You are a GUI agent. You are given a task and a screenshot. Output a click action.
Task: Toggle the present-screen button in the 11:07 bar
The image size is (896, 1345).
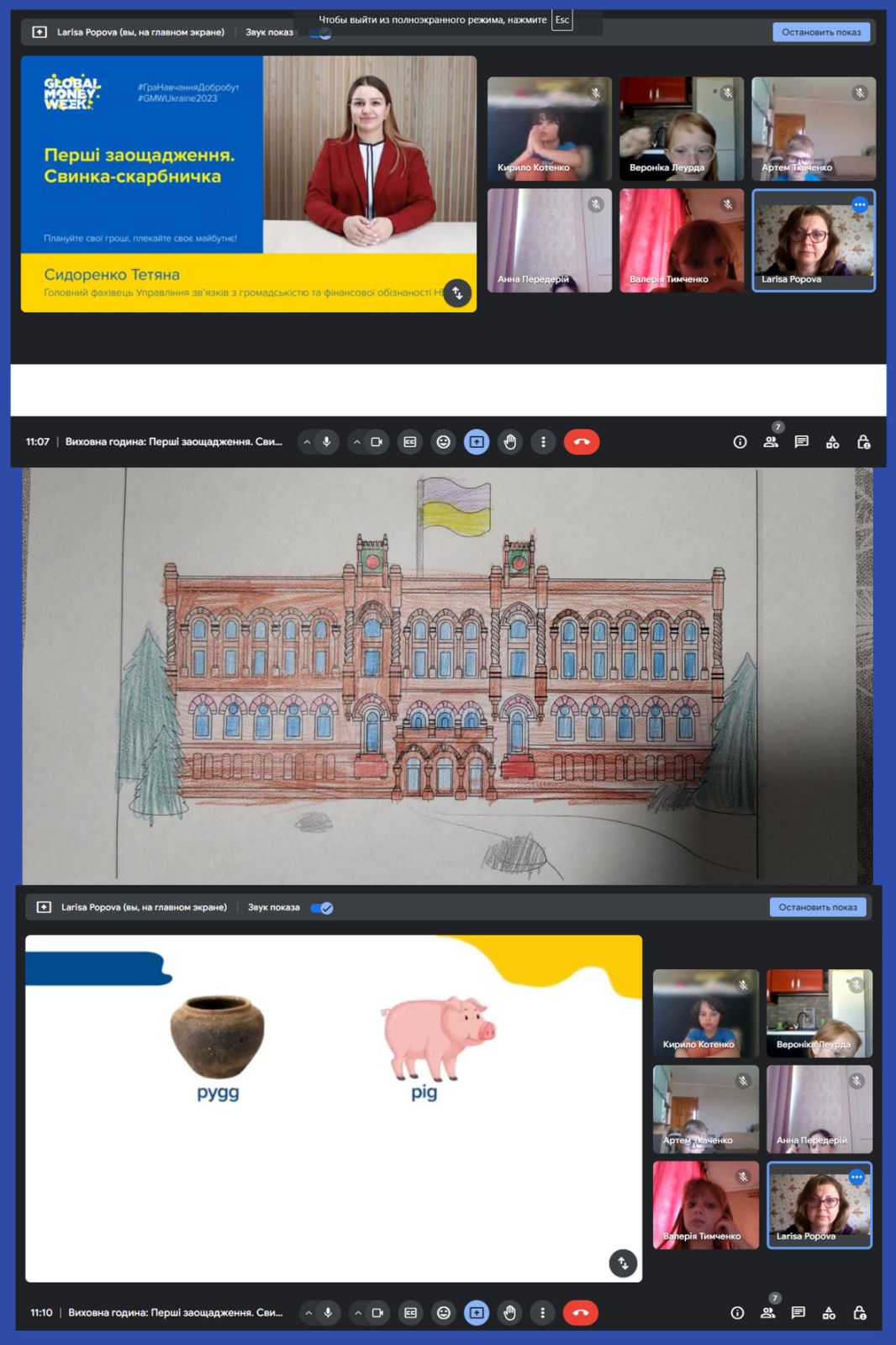click(476, 442)
